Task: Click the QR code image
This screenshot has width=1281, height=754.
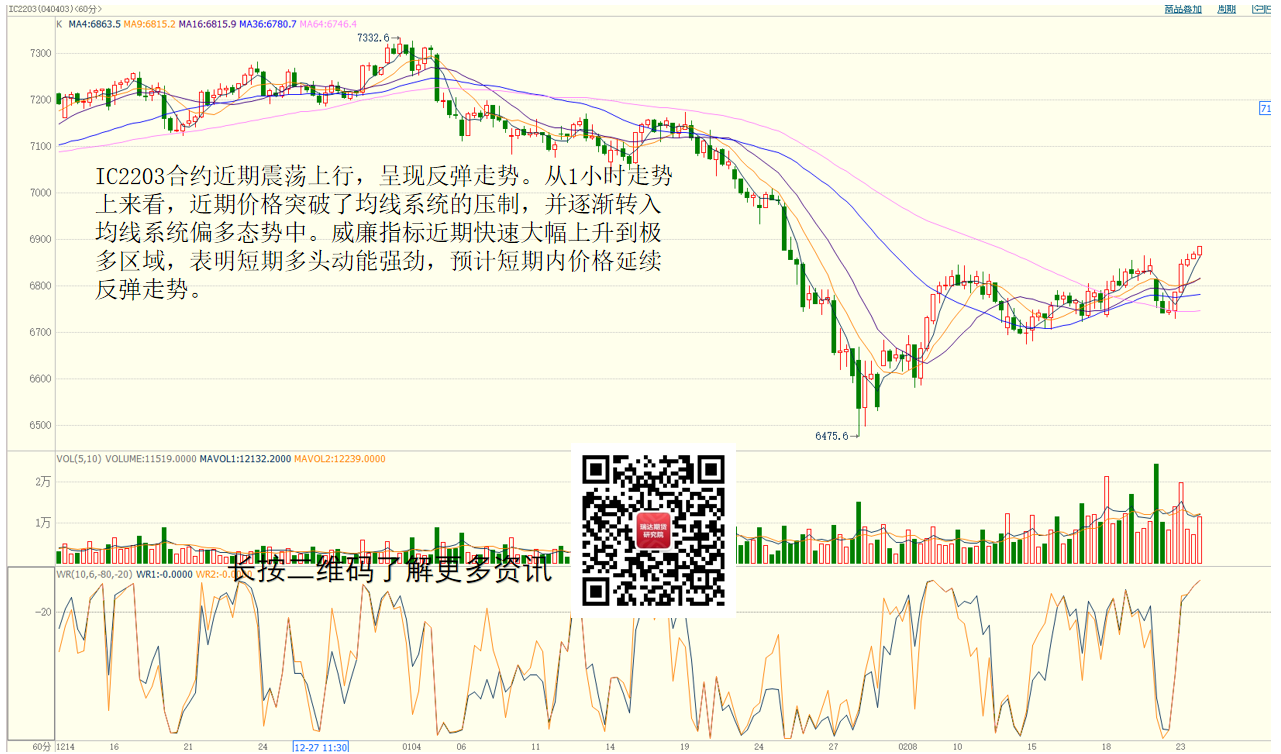Action: (653, 529)
